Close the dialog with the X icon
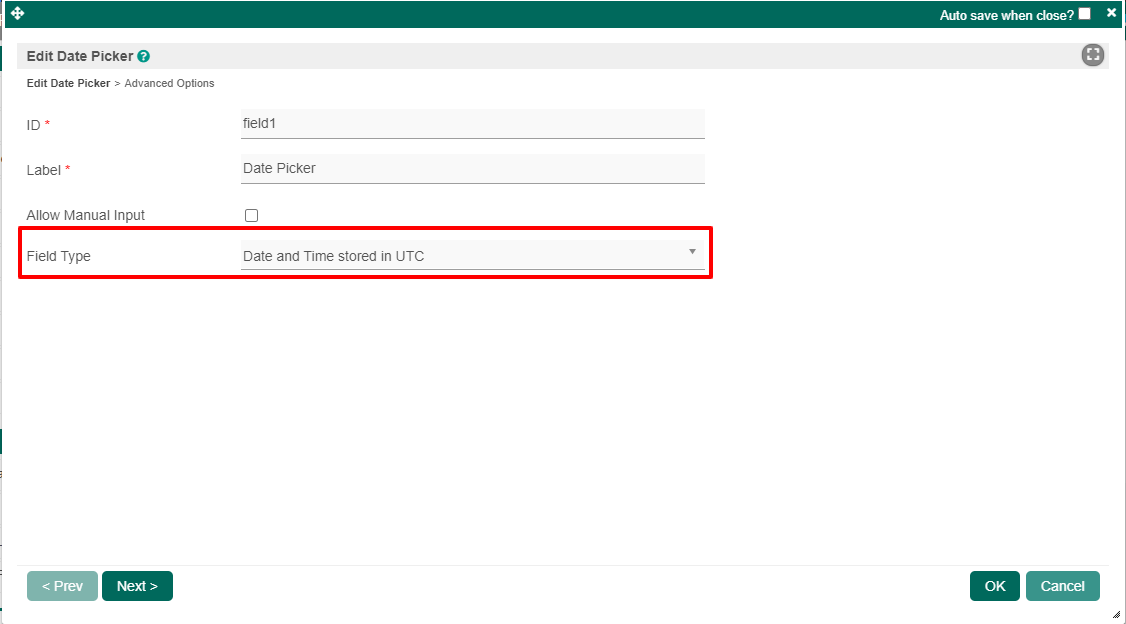Image resolution: width=1126 pixels, height=624 pixels. point(1111,13)
